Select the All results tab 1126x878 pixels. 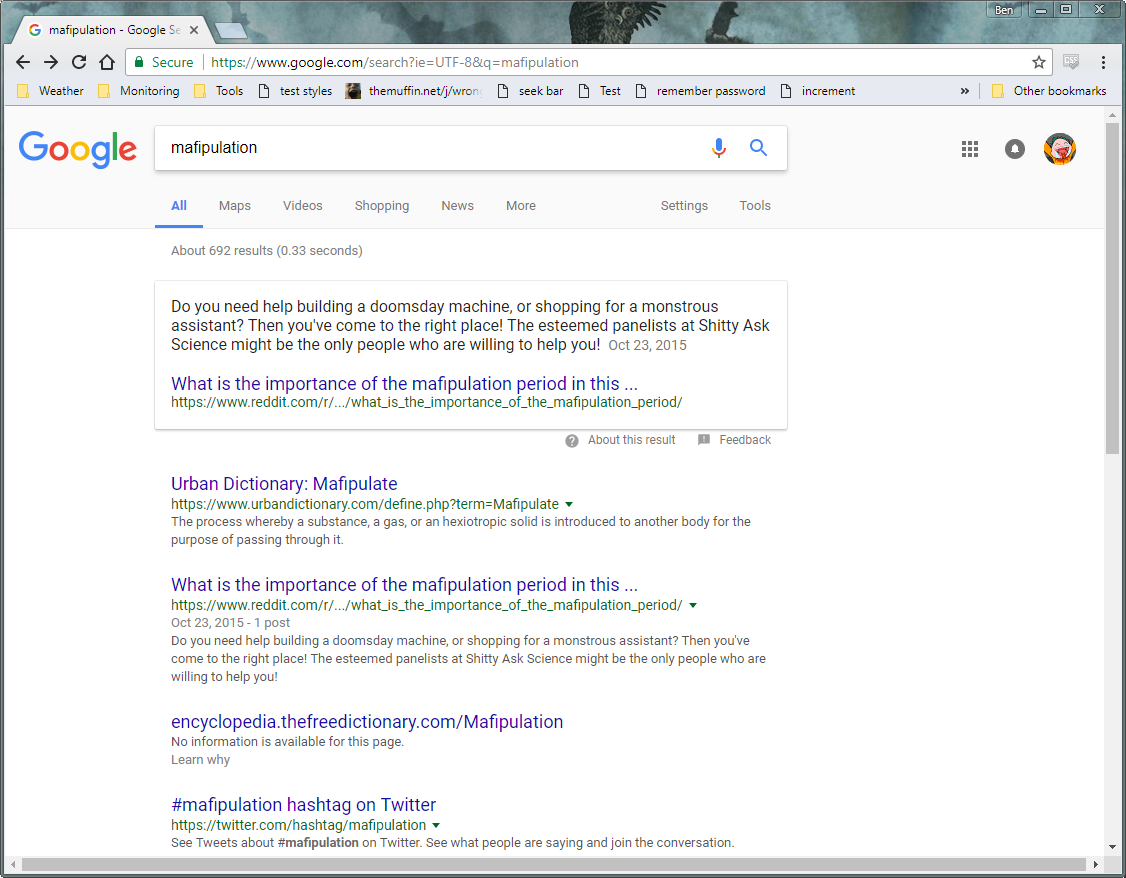click(179, 206)
